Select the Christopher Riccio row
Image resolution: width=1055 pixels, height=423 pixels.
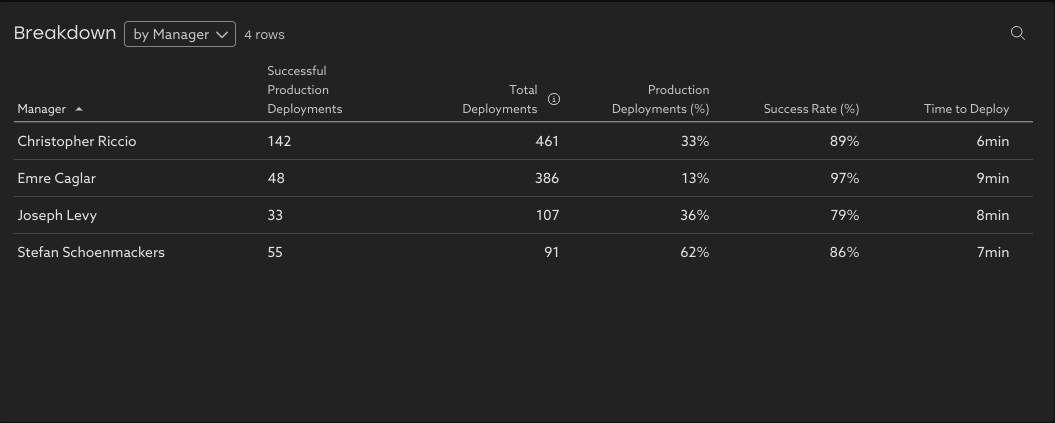(77, 141)
